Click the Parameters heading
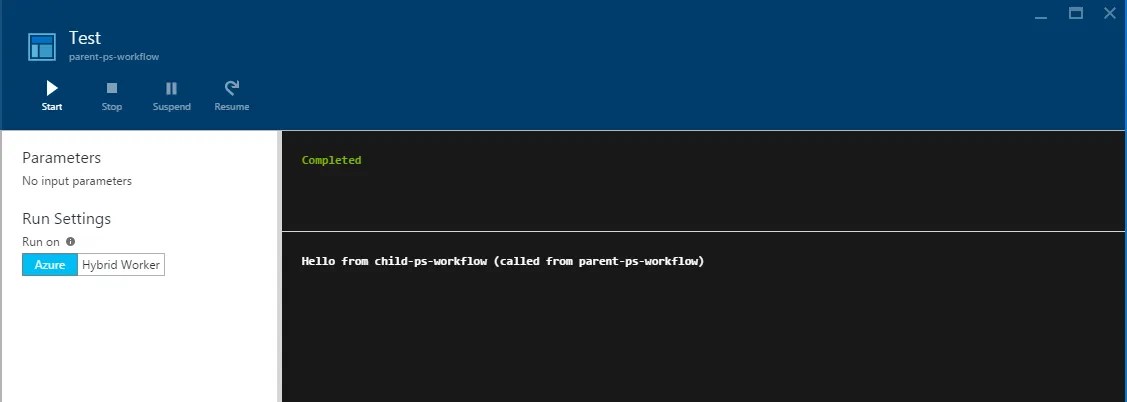 [62, 157]
